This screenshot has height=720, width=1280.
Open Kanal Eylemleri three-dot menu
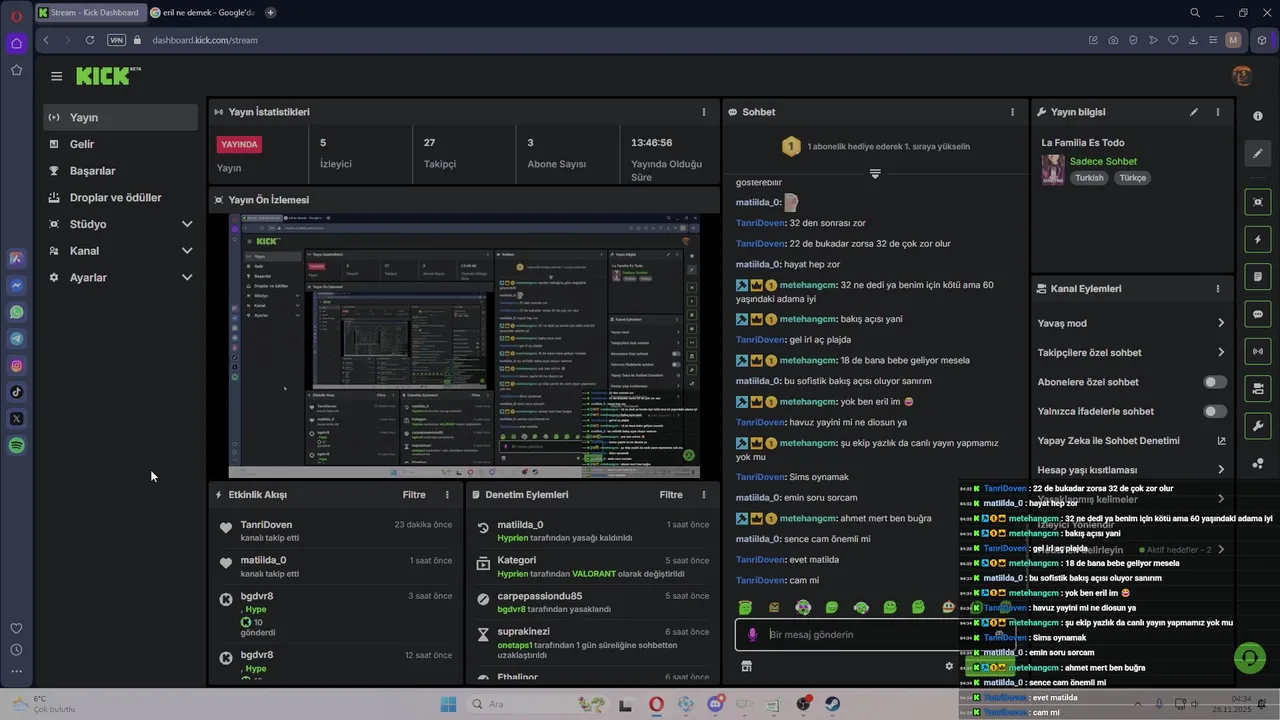tap(1218, 288)
